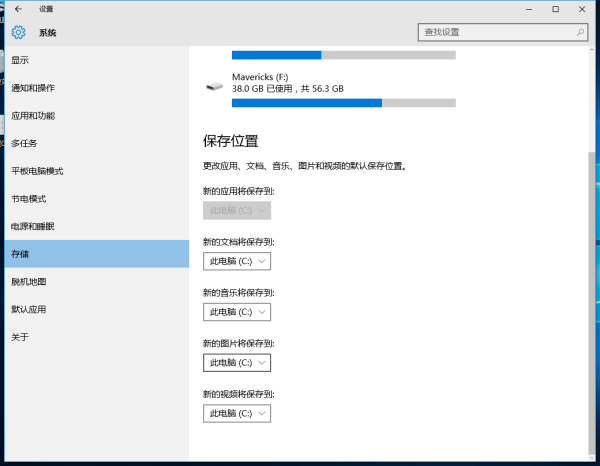Expand the 新的文档将保存到 dropdown
Image resolution: width=600 pixels, height=466 pixels.
237,261
